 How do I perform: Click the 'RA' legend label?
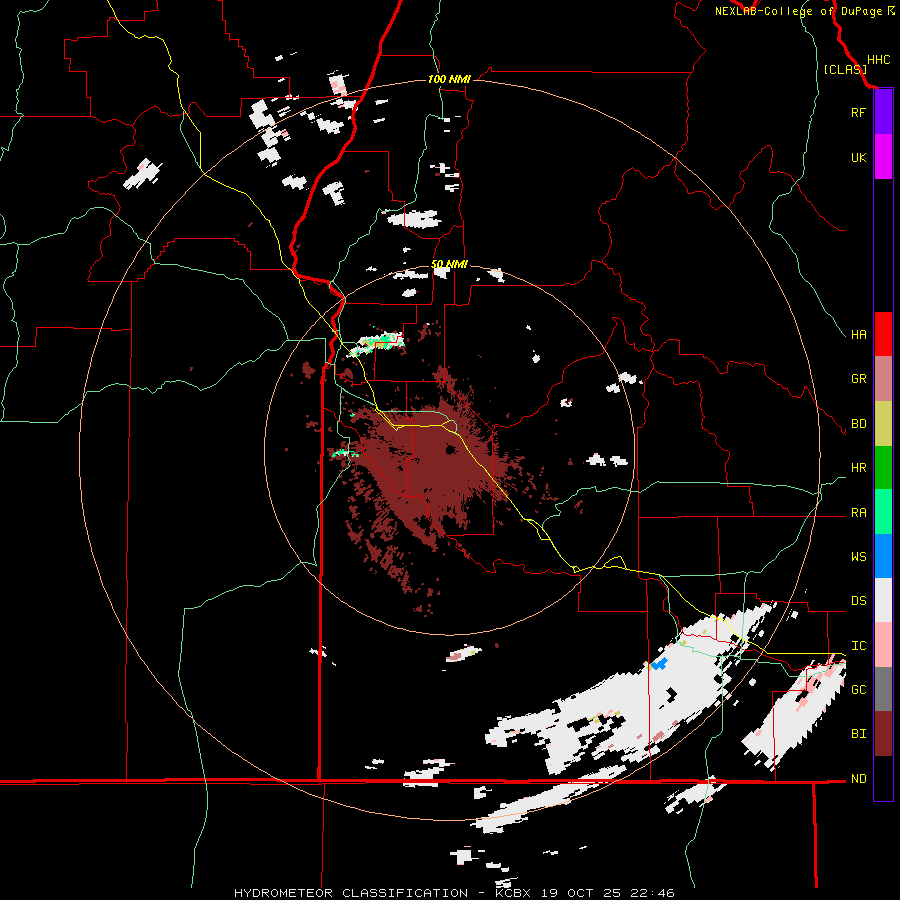pos(858,513)
